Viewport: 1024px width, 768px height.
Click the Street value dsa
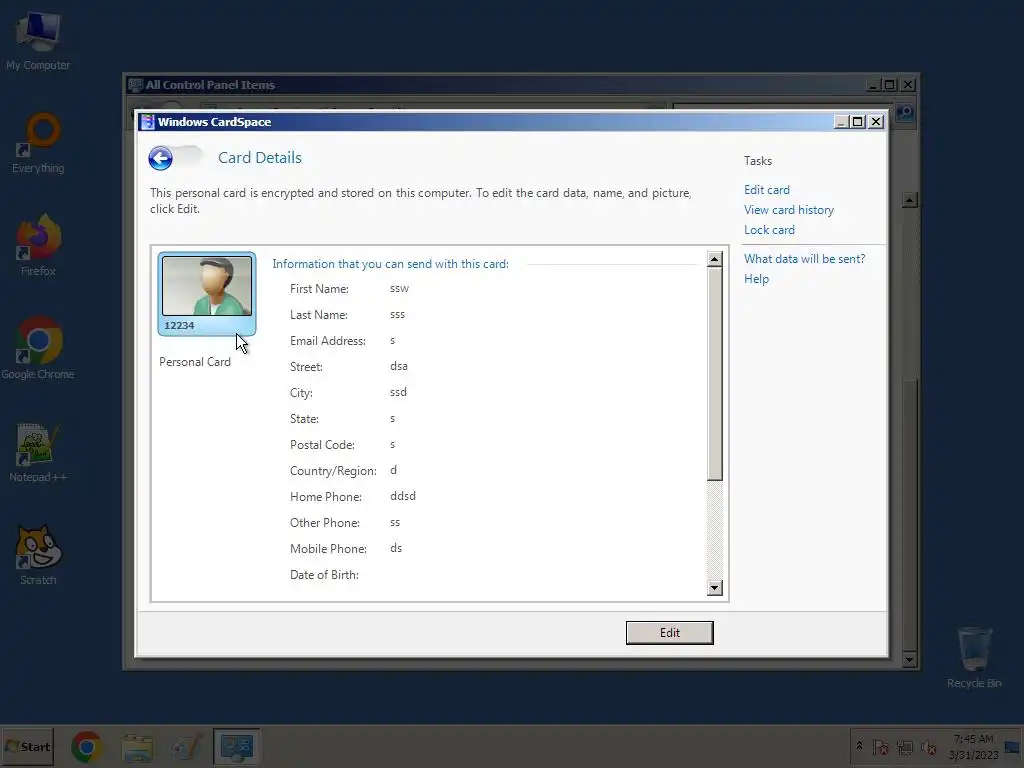[x=398, y=366]
